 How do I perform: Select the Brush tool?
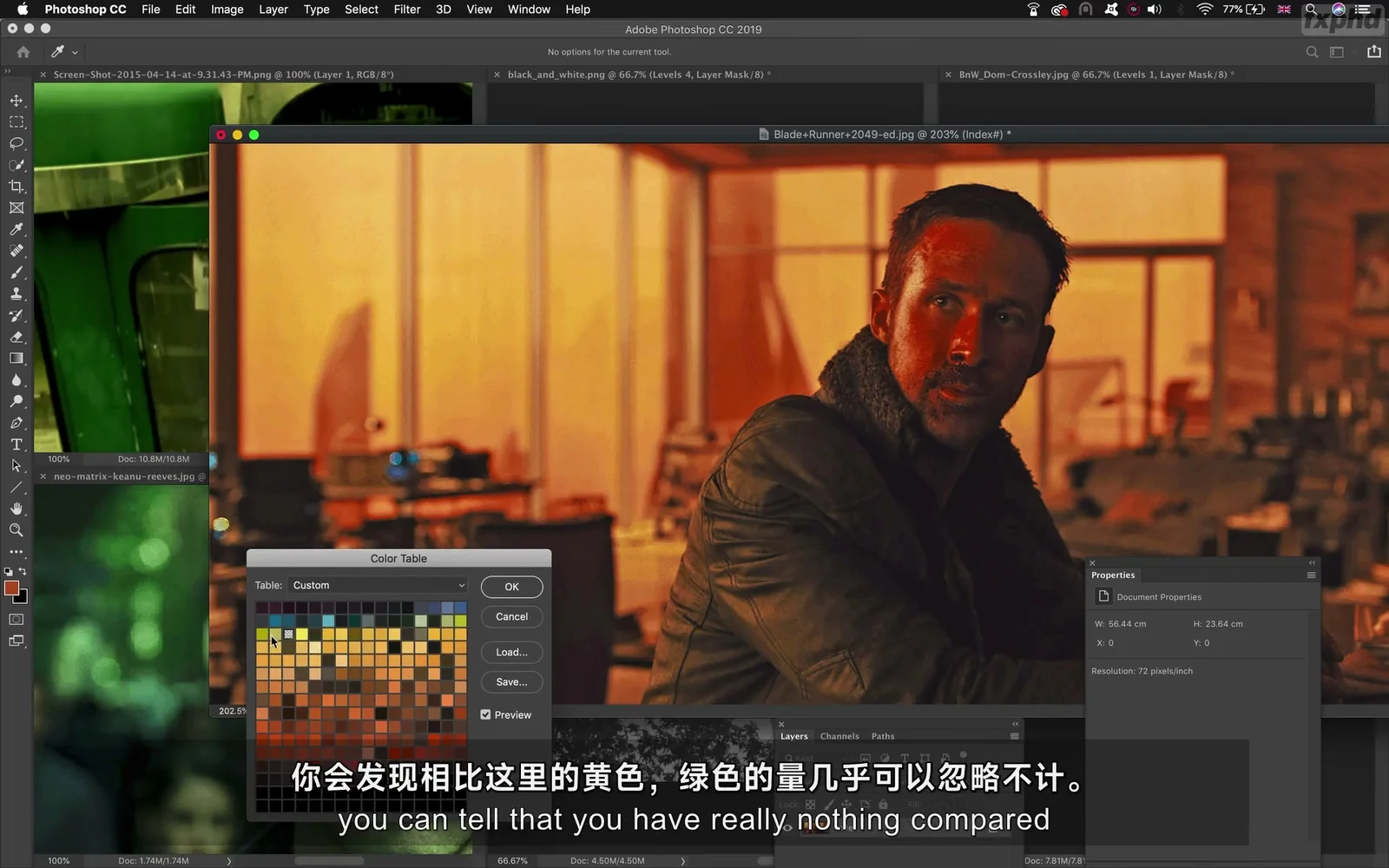pyautogui.click(x=16, y=273)
